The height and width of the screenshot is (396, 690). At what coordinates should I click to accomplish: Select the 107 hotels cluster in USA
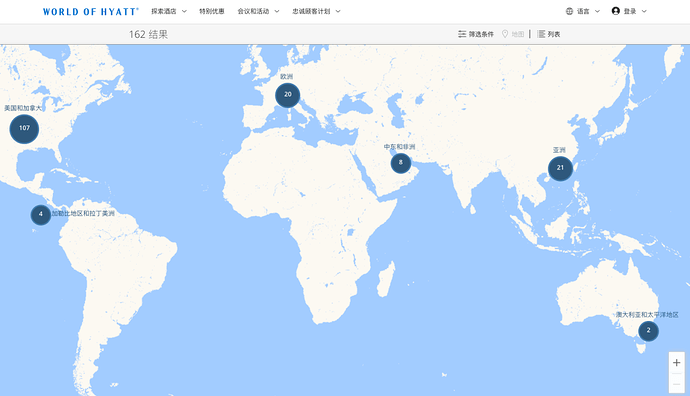[24, 129]
